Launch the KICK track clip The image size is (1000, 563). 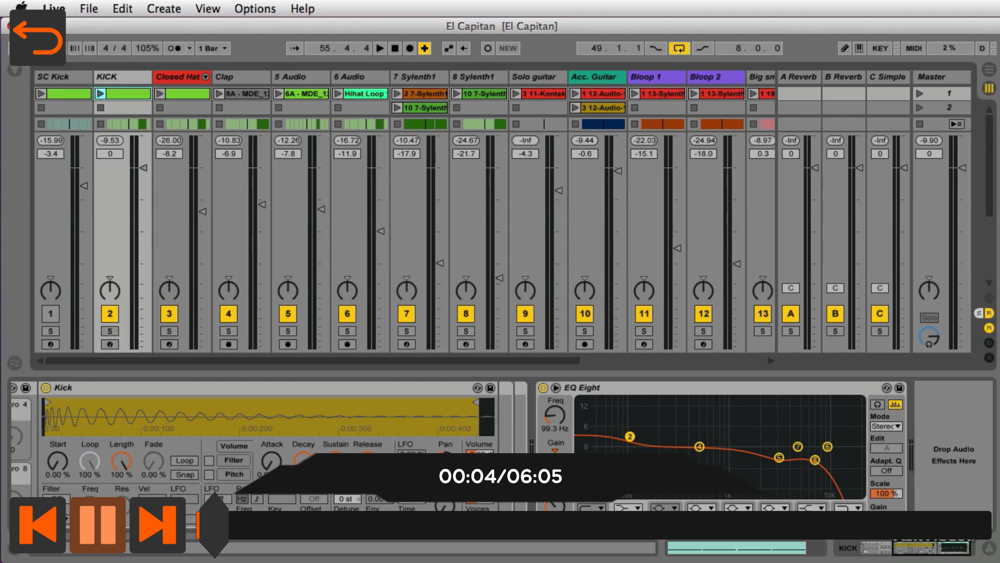tap(100, 94)
